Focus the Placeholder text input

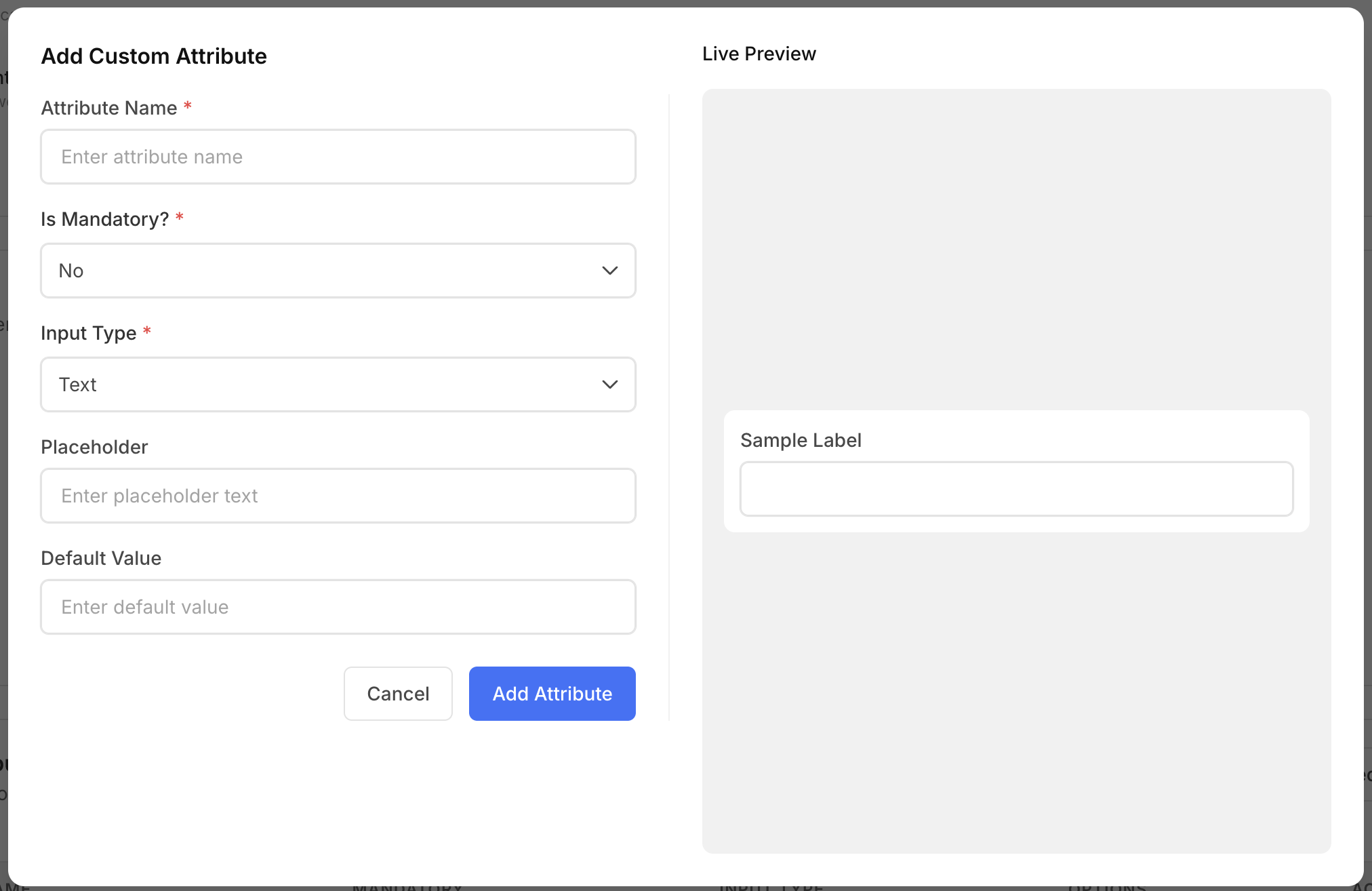[x=338, y=496]
